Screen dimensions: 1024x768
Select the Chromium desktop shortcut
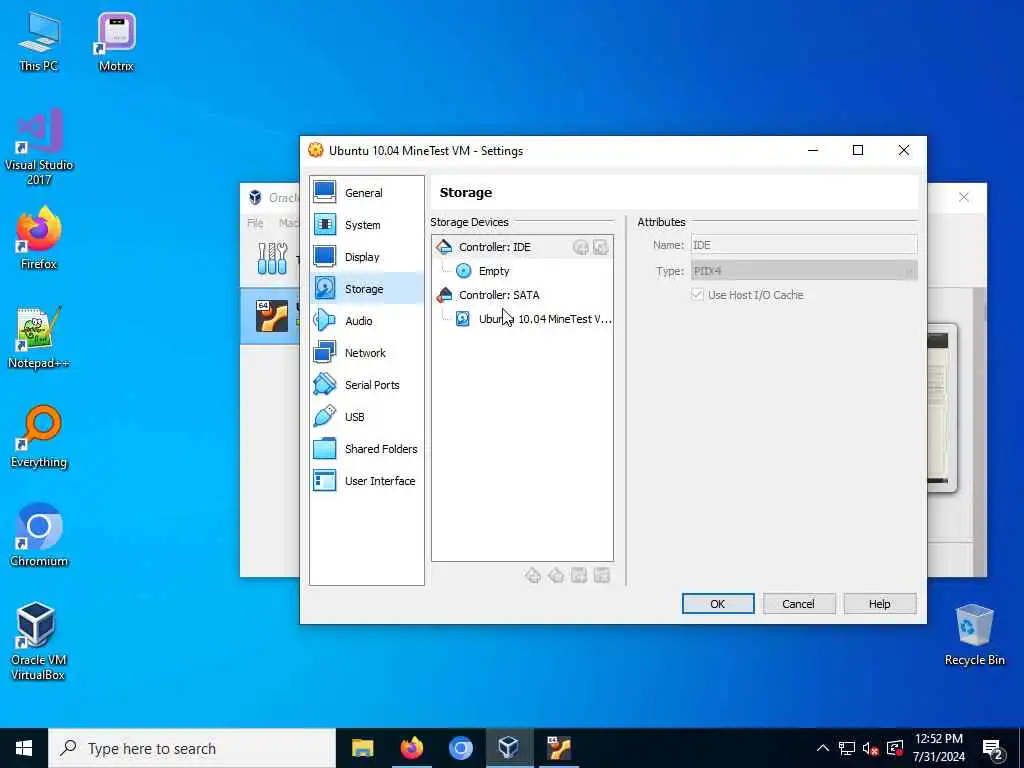click(x=39, y=536)
